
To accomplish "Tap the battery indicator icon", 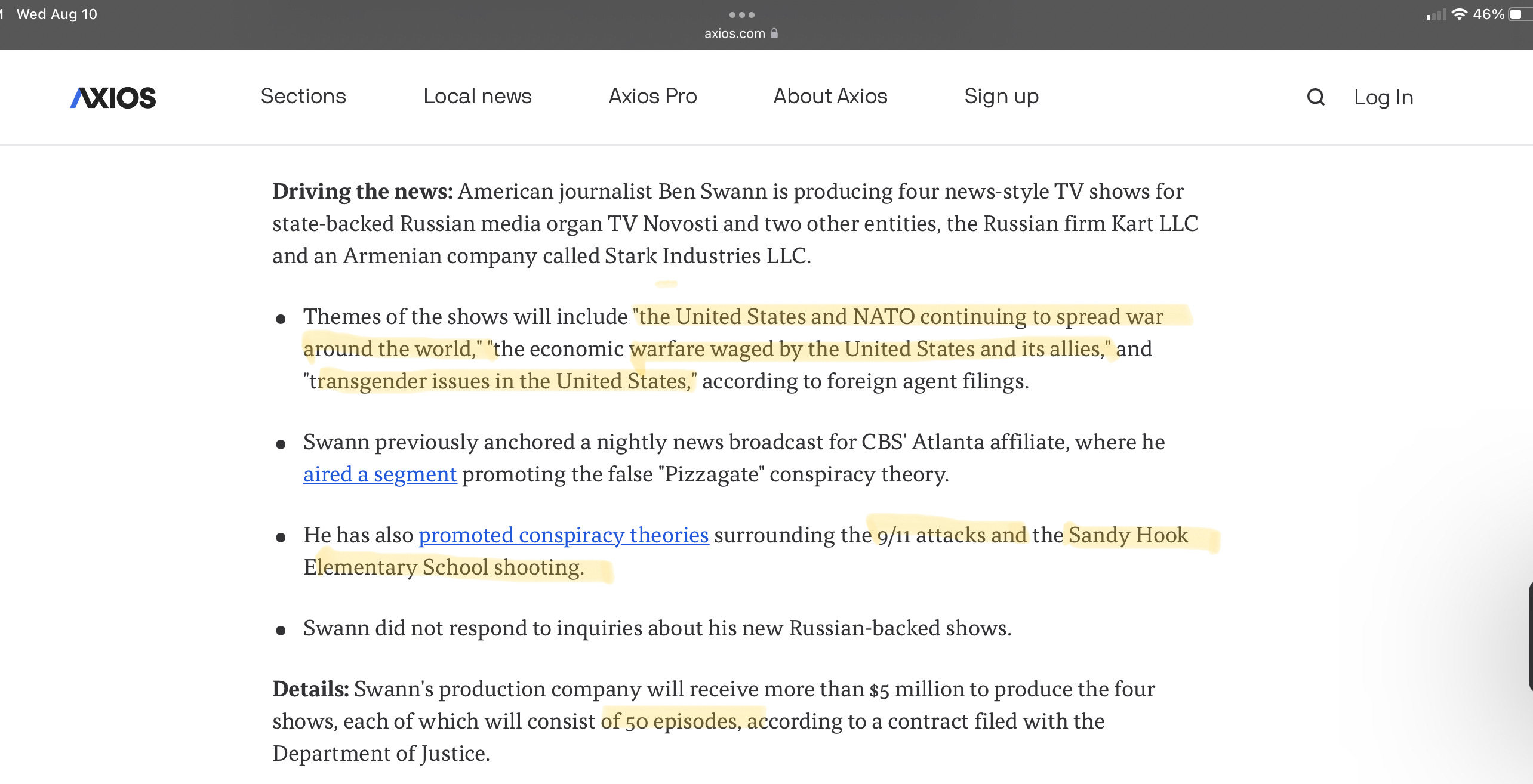I will (1520, 14).
